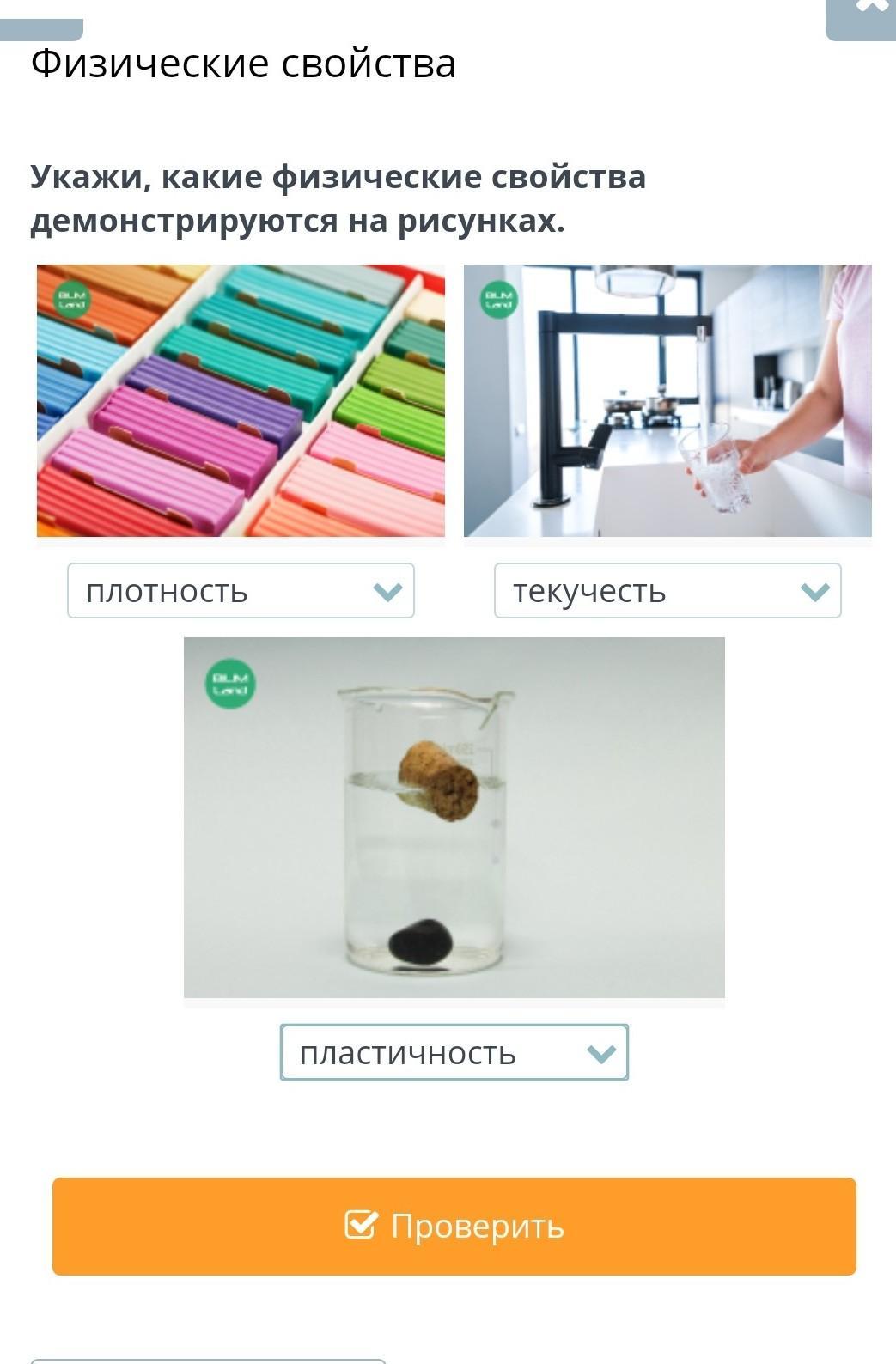Click green logo badge on beaker image
Viewport: 896px width, 1364px height.
pos(230,684)
